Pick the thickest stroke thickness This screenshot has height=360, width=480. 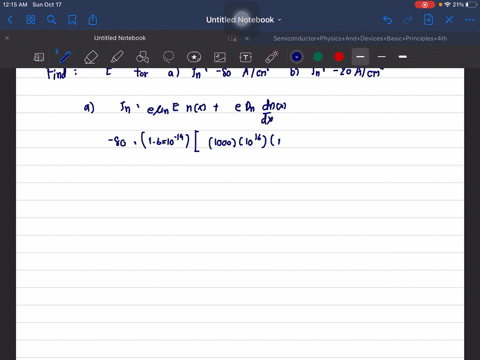[x=403, y=57]
